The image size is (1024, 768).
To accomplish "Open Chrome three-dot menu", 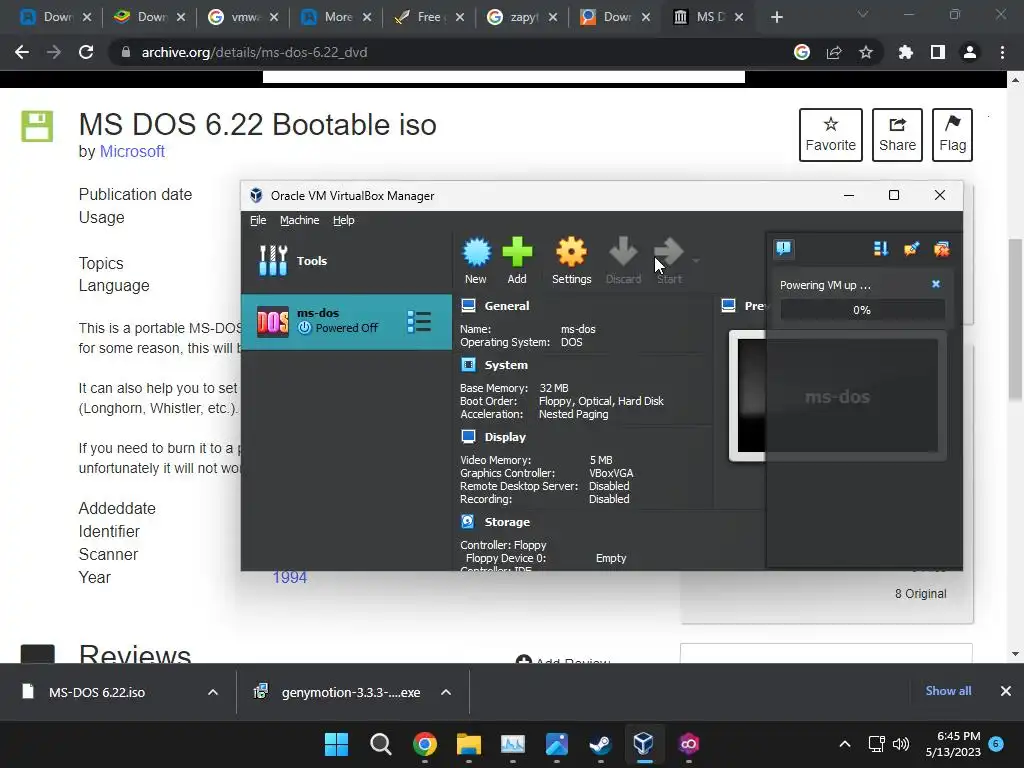I will [x=1002, y=52].
